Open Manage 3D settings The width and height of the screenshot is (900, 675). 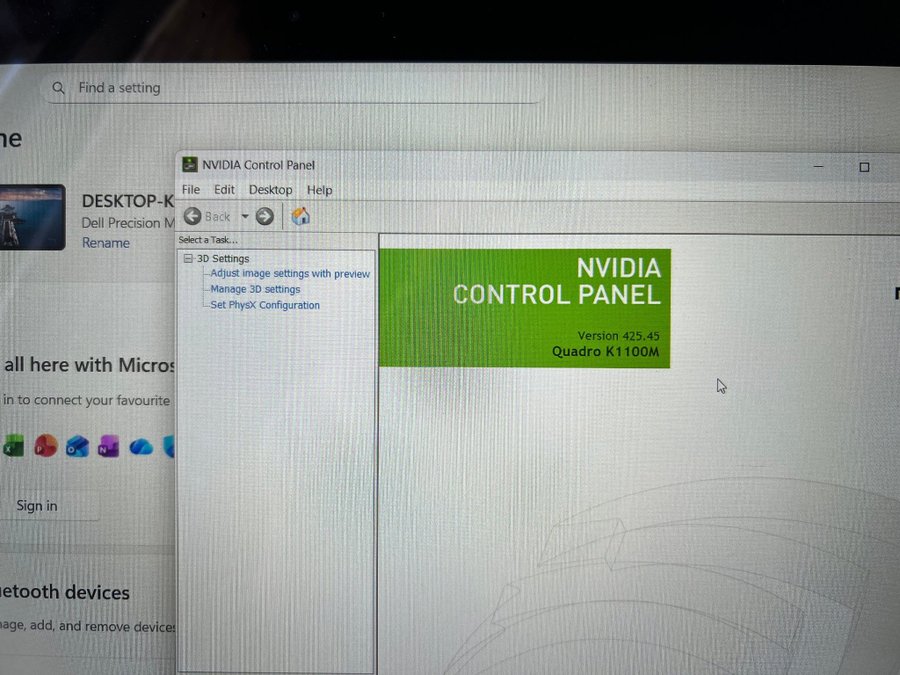click(255, 289)
